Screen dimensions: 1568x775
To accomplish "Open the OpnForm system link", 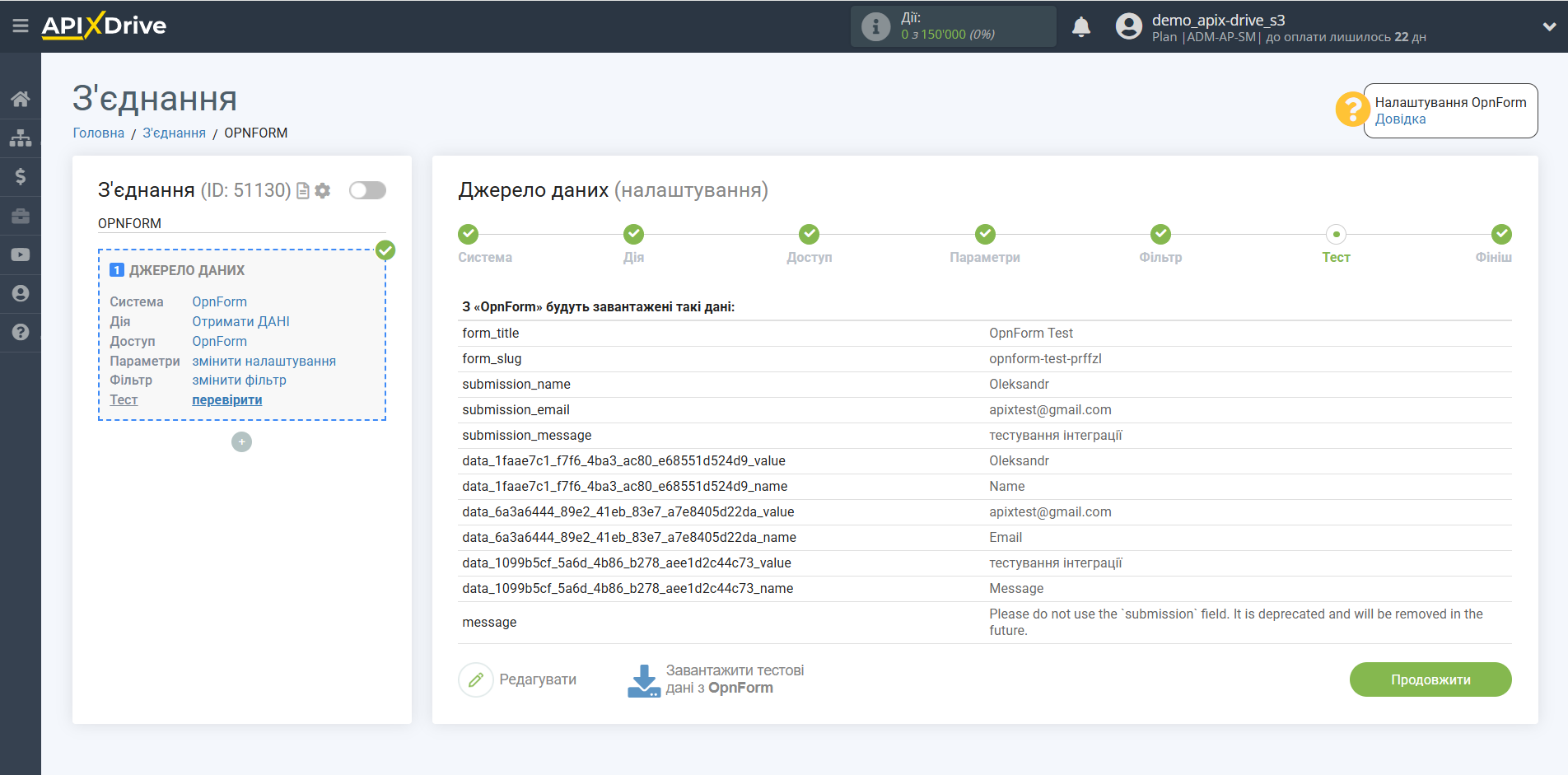I will click(x=219, y=301).
